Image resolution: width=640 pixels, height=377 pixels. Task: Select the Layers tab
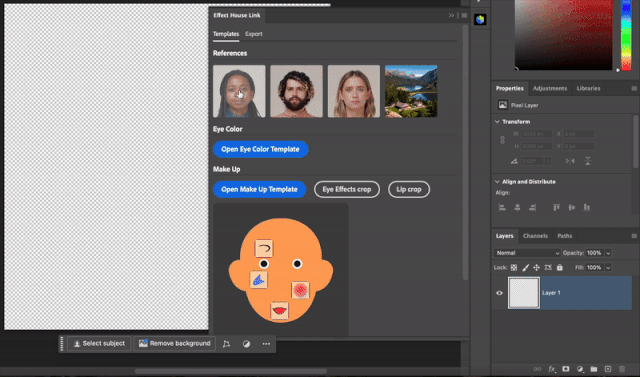504,236
